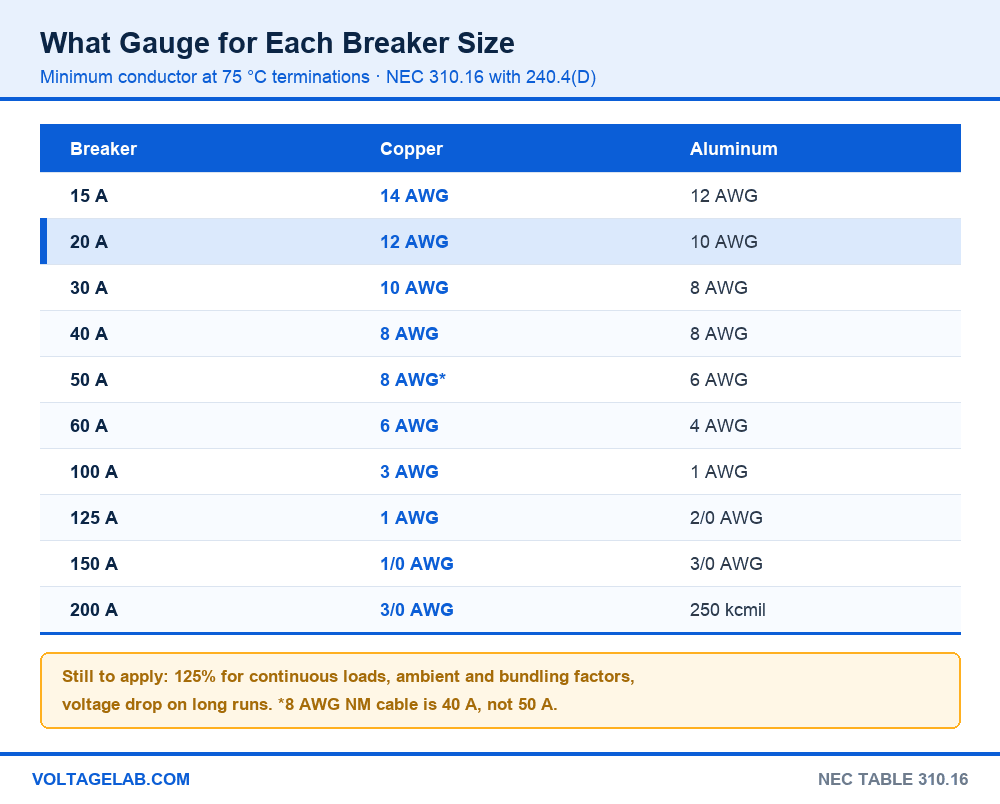Click the highlighted 20 A breaker cell
Screen dimensions: 1000x804
pyautogui.click(x=89, y=242)
